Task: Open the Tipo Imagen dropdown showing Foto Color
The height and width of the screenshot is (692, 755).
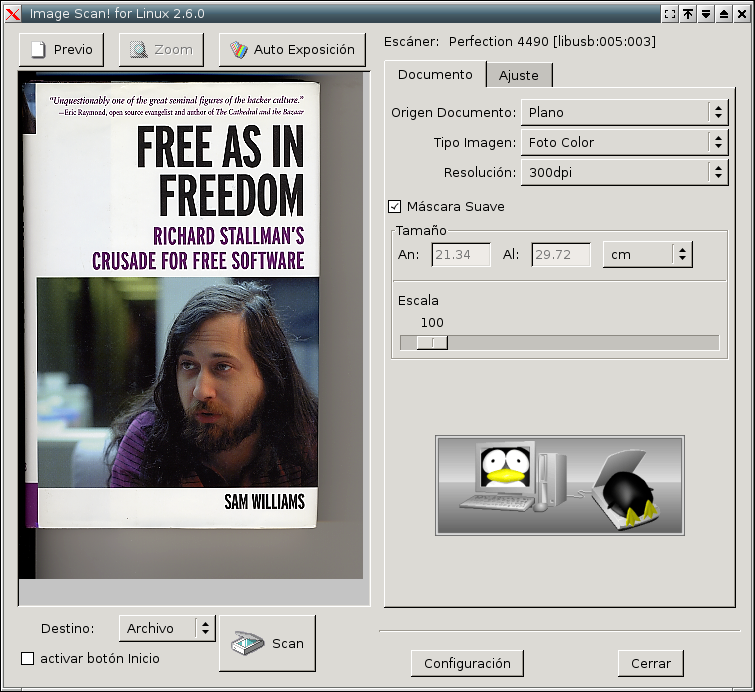Action: coord(625,143)
